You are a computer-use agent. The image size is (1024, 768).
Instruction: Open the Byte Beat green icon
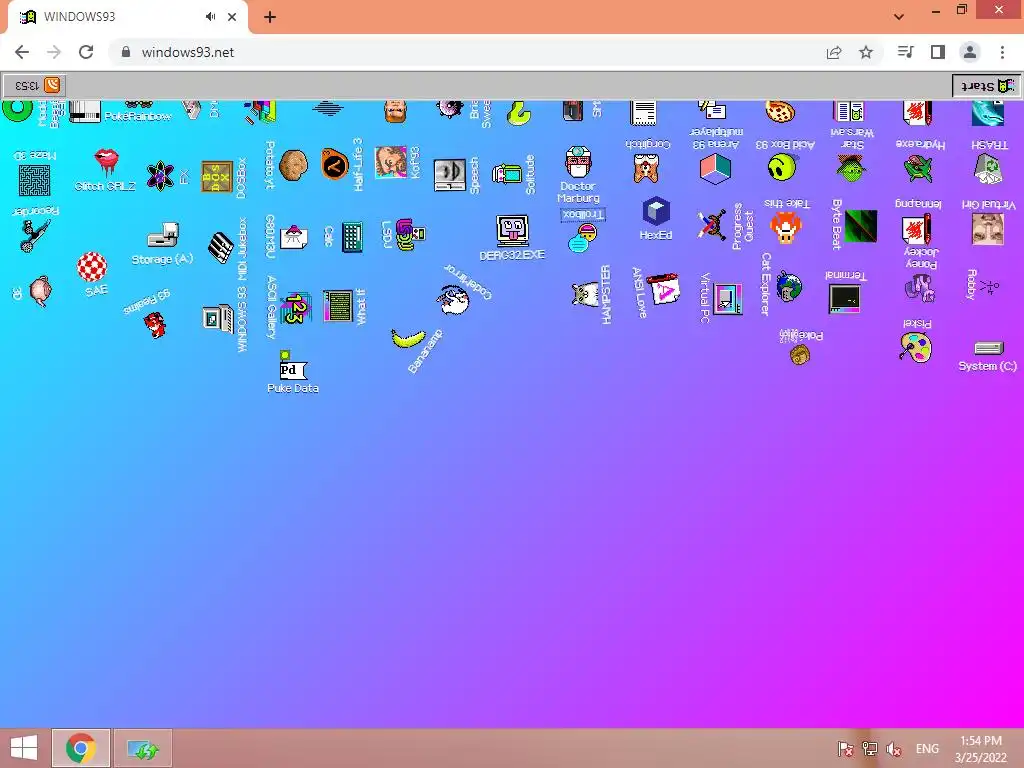[861, 226]
